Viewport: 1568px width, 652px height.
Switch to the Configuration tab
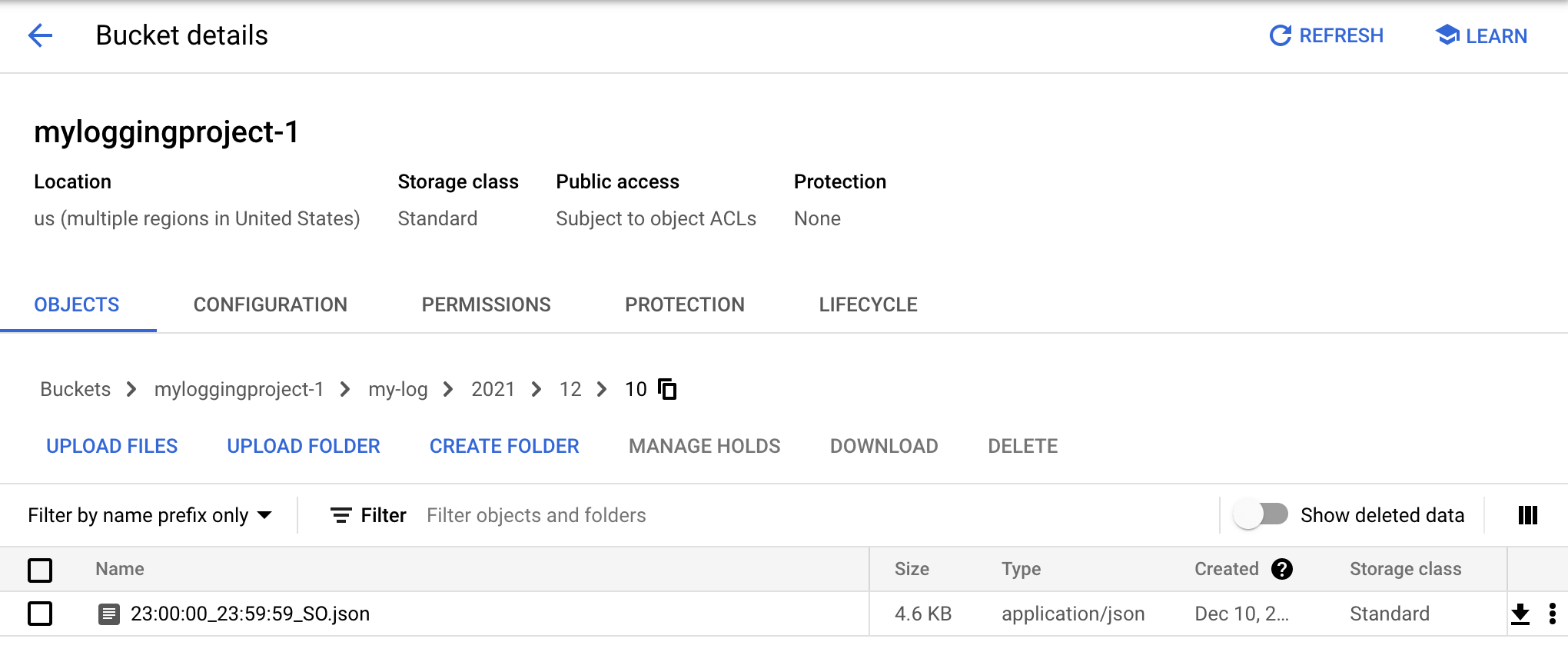[x=270, y=304]
